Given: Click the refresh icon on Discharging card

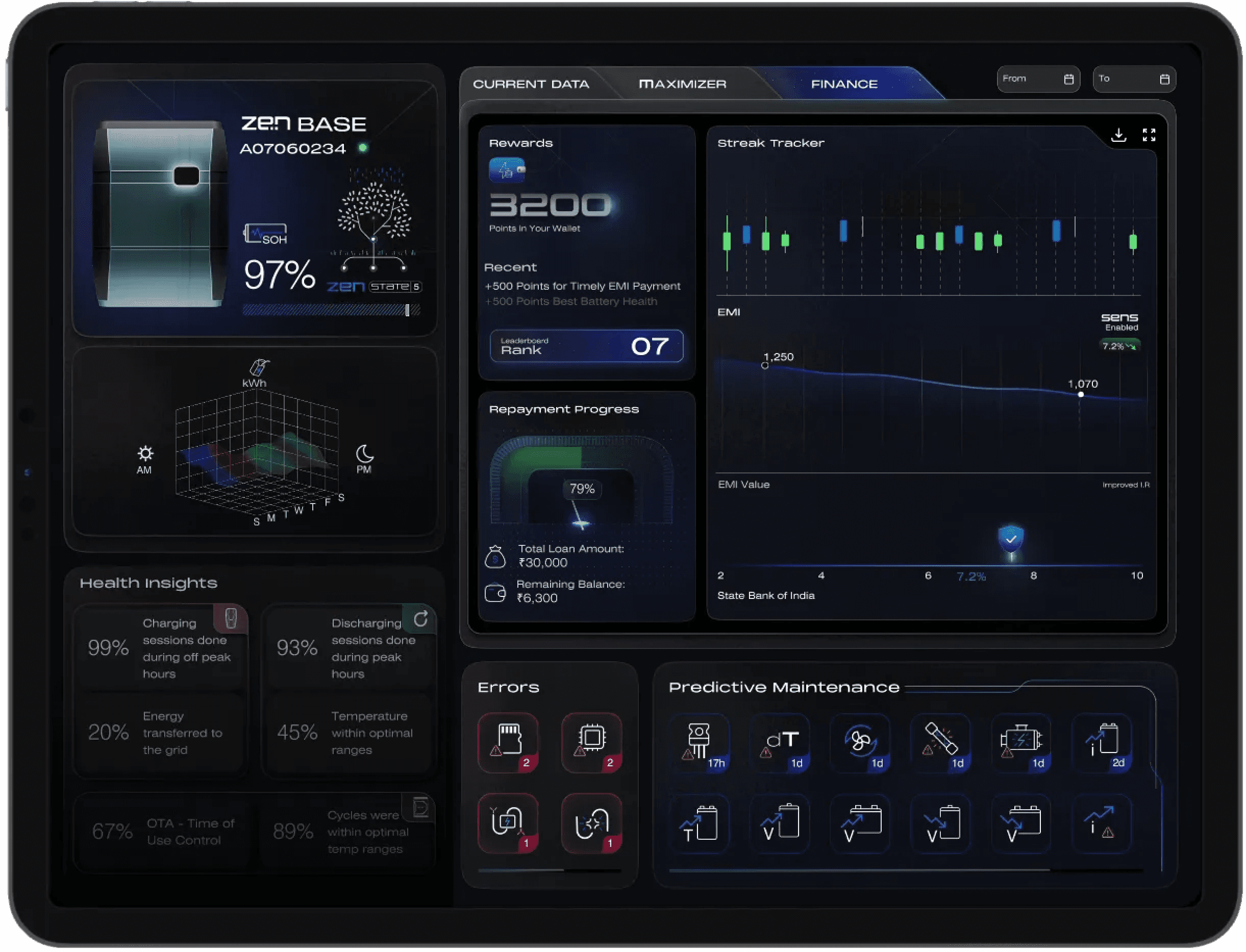Looking at the screenshot, I should [420, 619].
